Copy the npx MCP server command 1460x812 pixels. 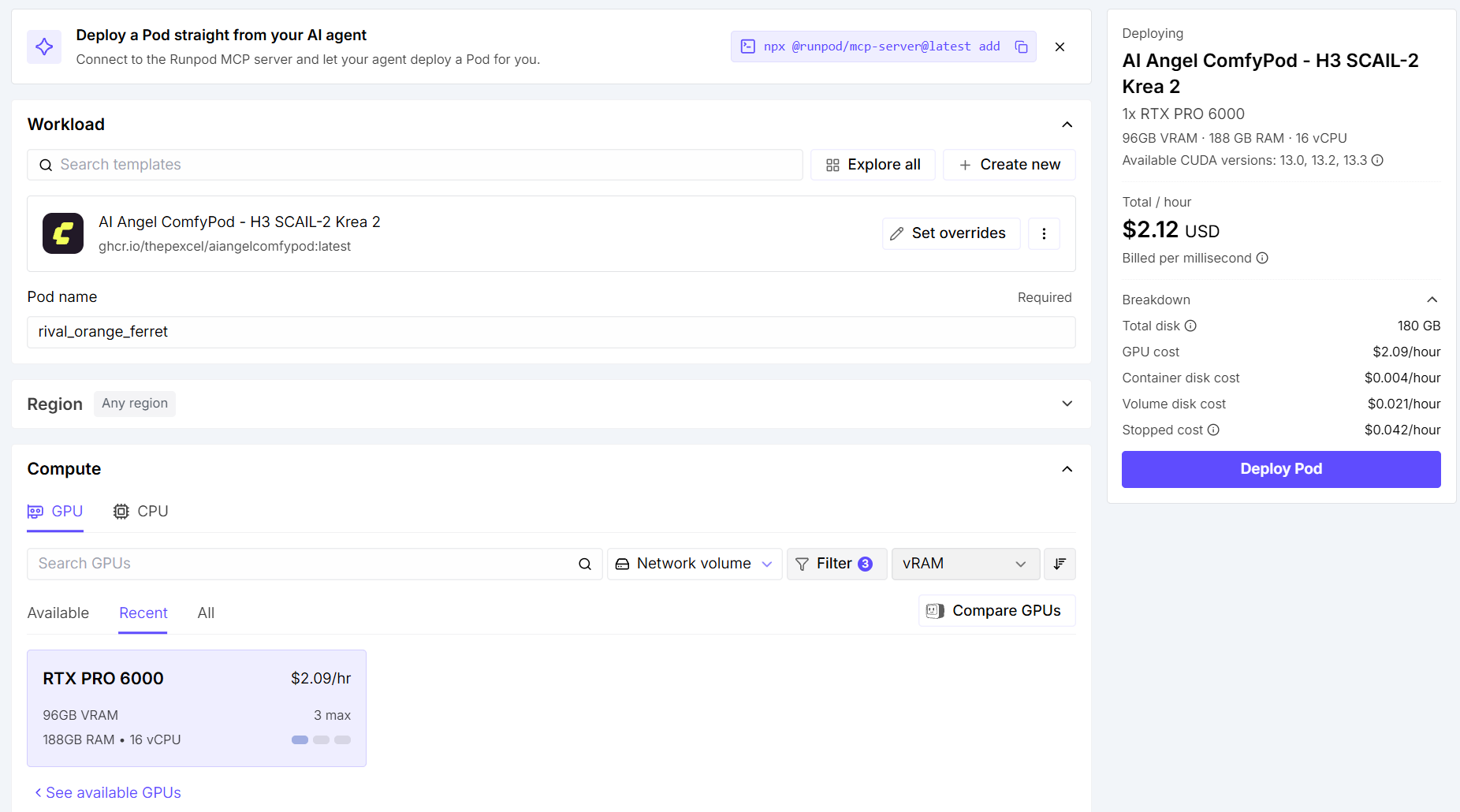1021,47
